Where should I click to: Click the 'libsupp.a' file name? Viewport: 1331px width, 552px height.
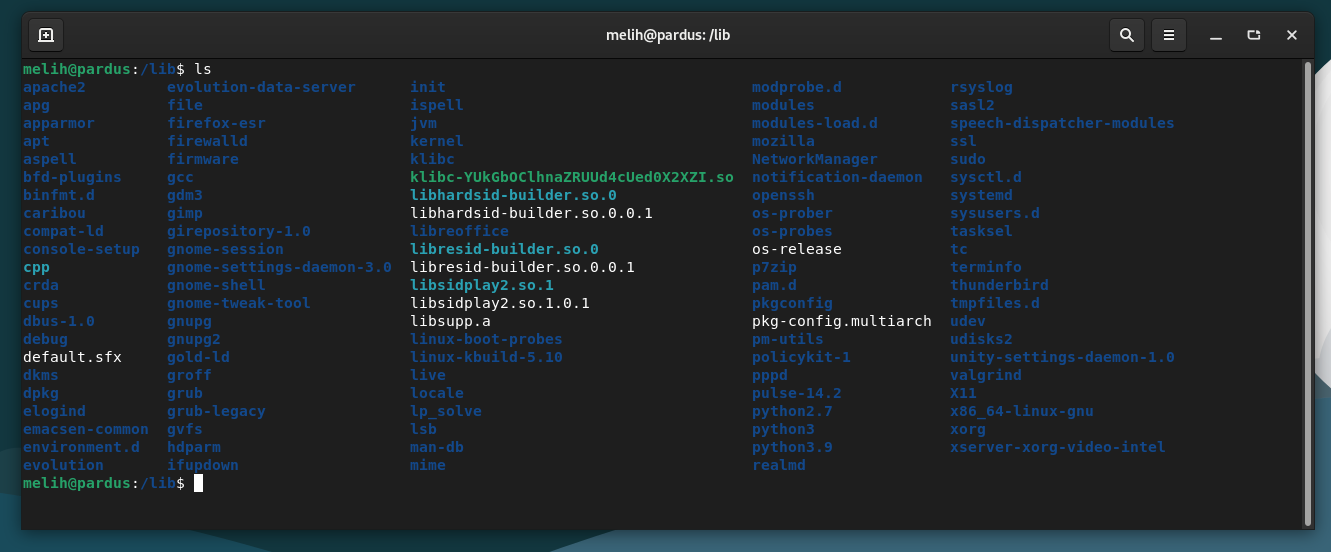[450, 321]
